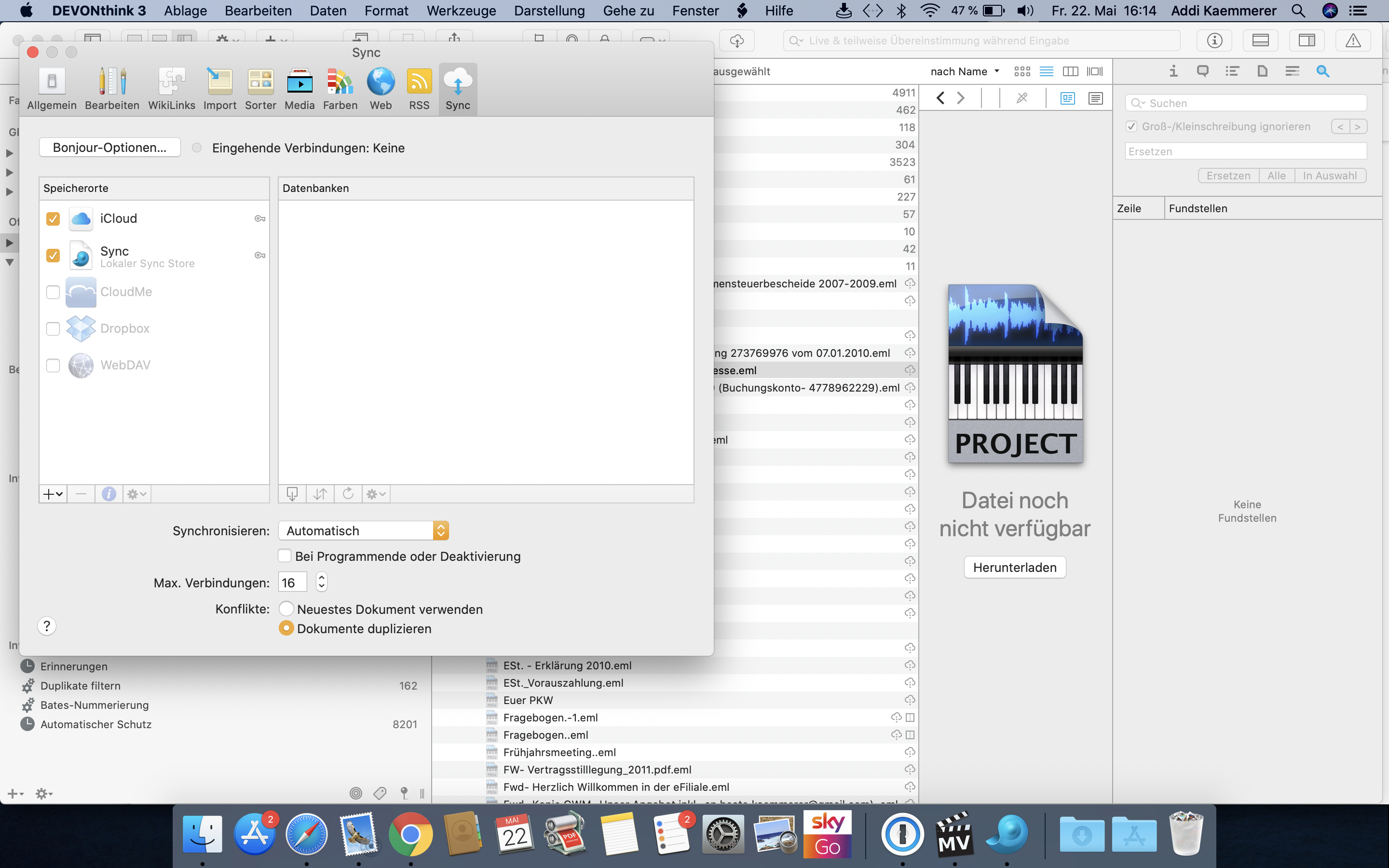Screen dimensions: 1389x868
Task: Click the Herunterladen button
Action: pos(1015,567)
